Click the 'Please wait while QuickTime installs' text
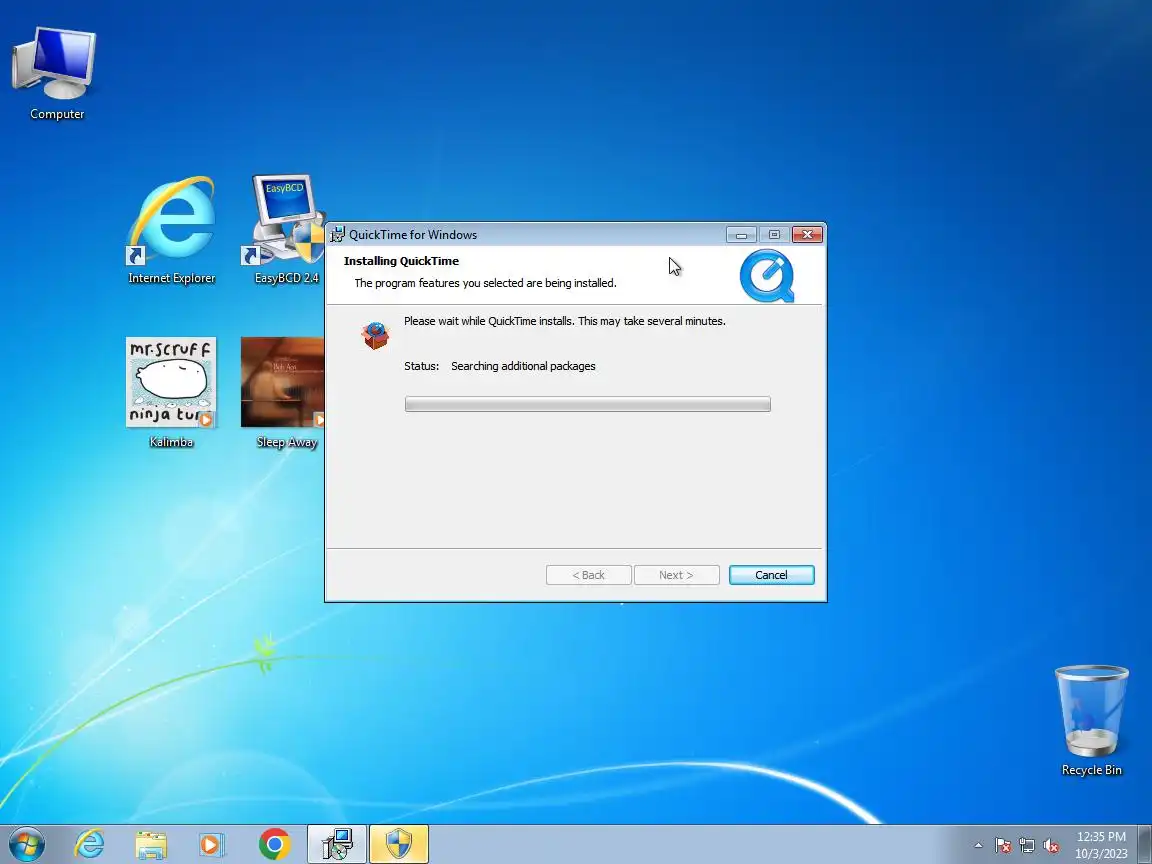Image resolution: width=1152 pixels, height=864 pixels. pyautogui.click(x=565, y=321)
